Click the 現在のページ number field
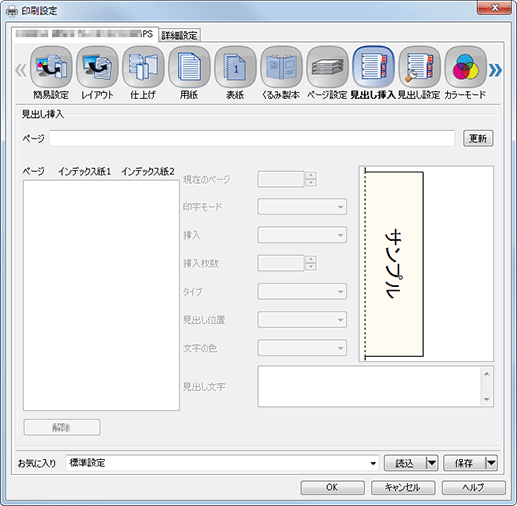The height and width of the screenshot is (506, 517). (281, 179)
